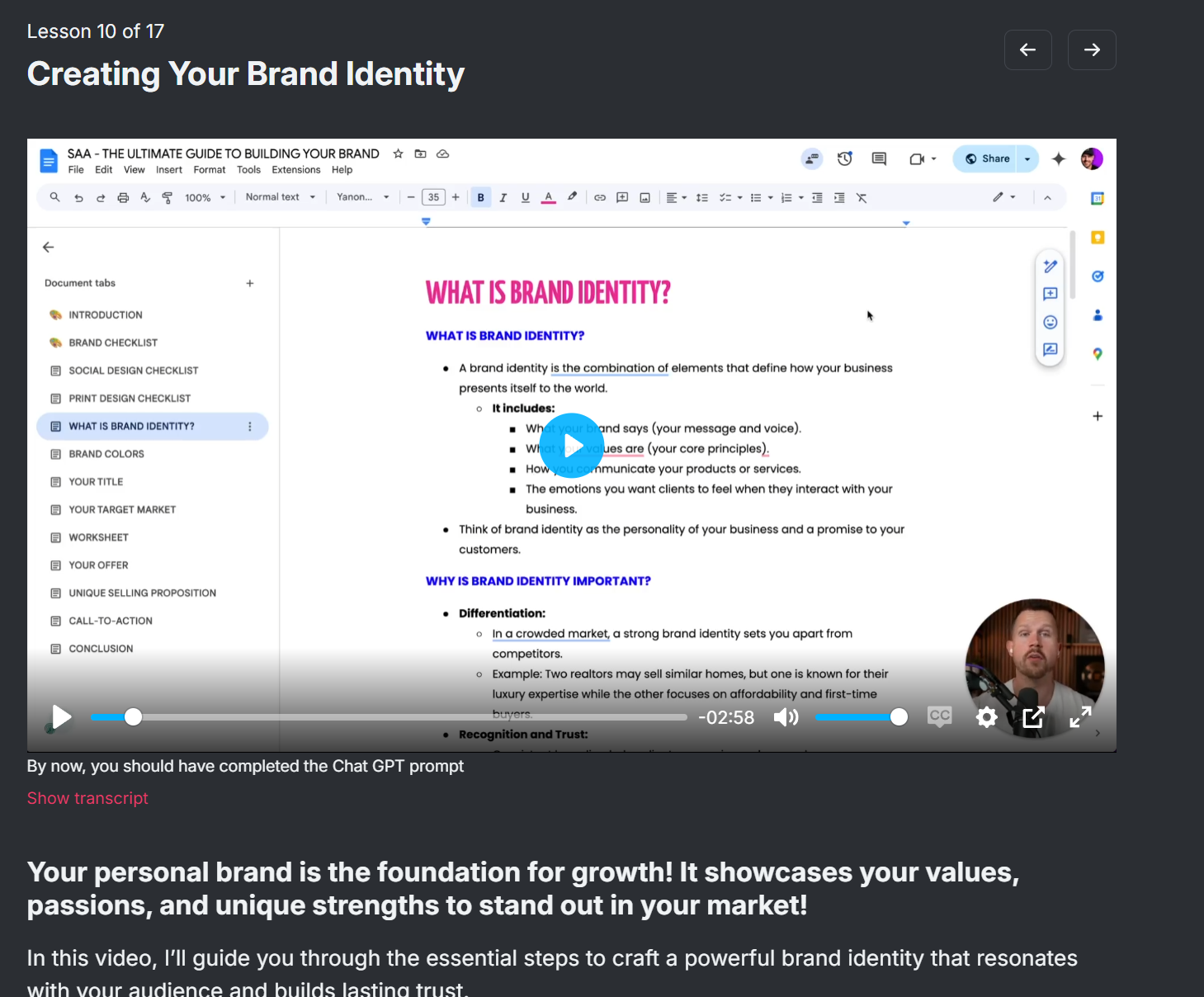The height and width of the screenshot is (997, 1204).
Task: Click the toolbar add comment icon
Action: point(622,197)
